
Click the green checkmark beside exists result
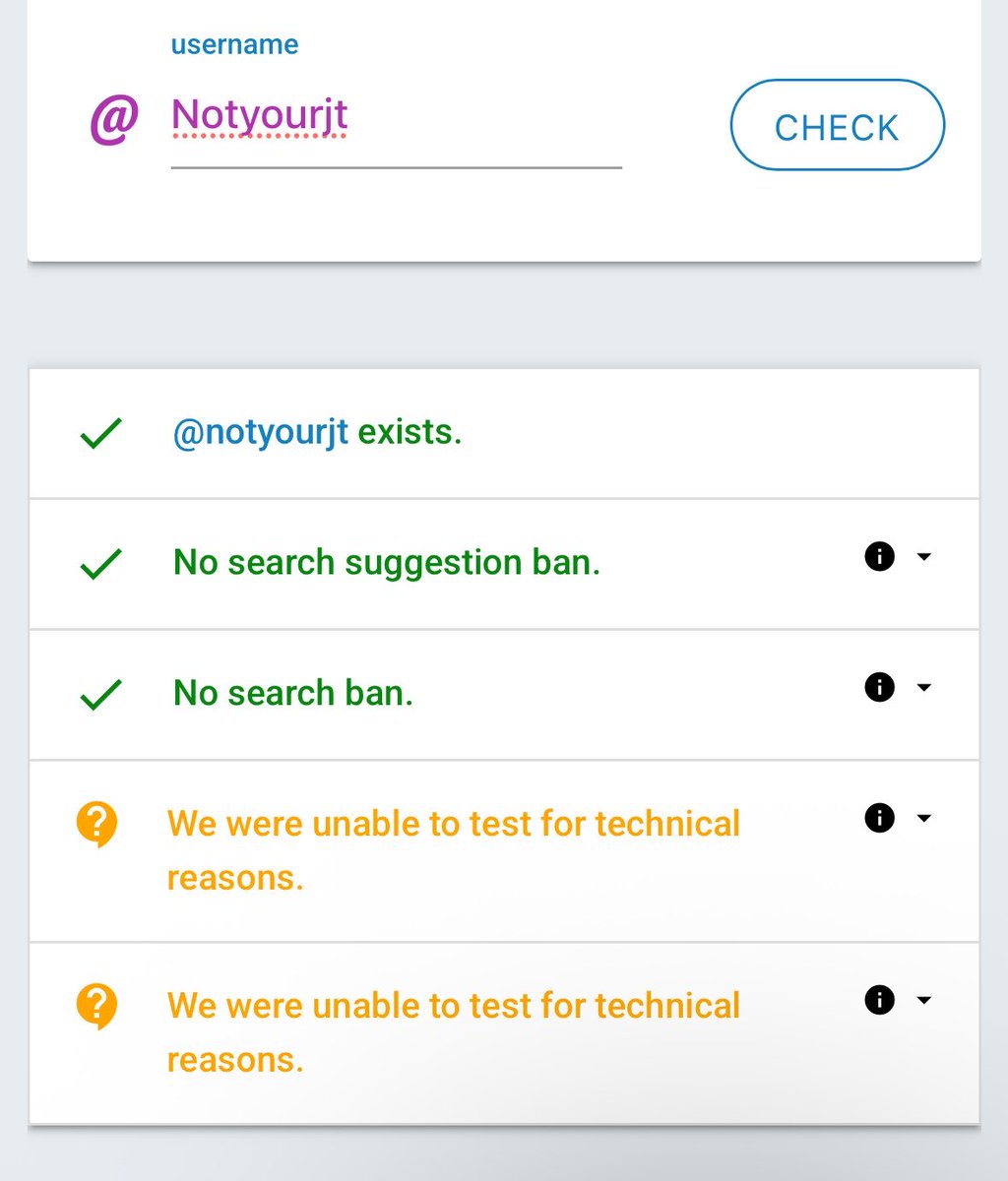pos(100,433)
